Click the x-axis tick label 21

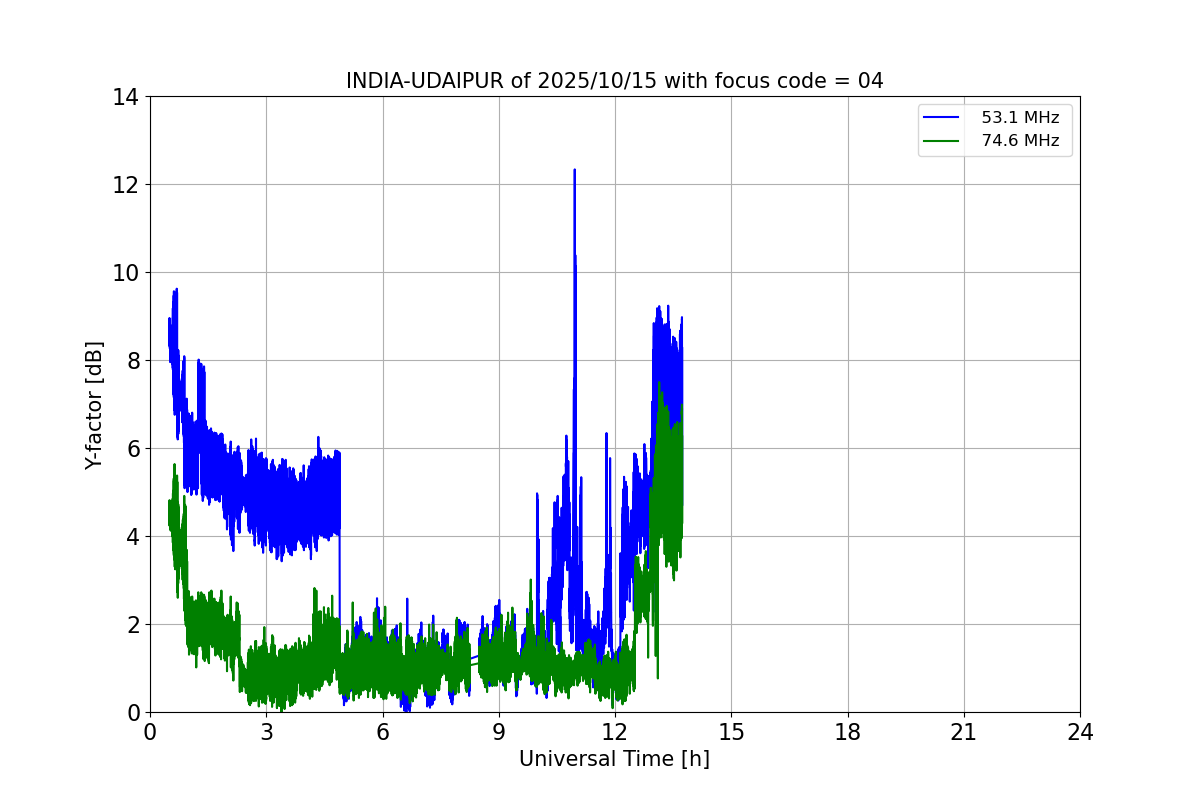tap(964, 732)
